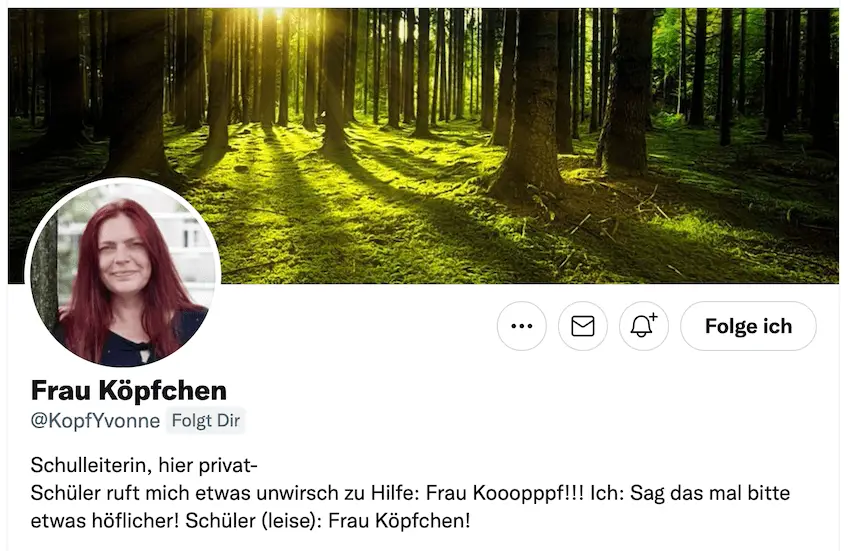Click the closing 'Frau Köpfchen!' in bio

pos(399,521)
